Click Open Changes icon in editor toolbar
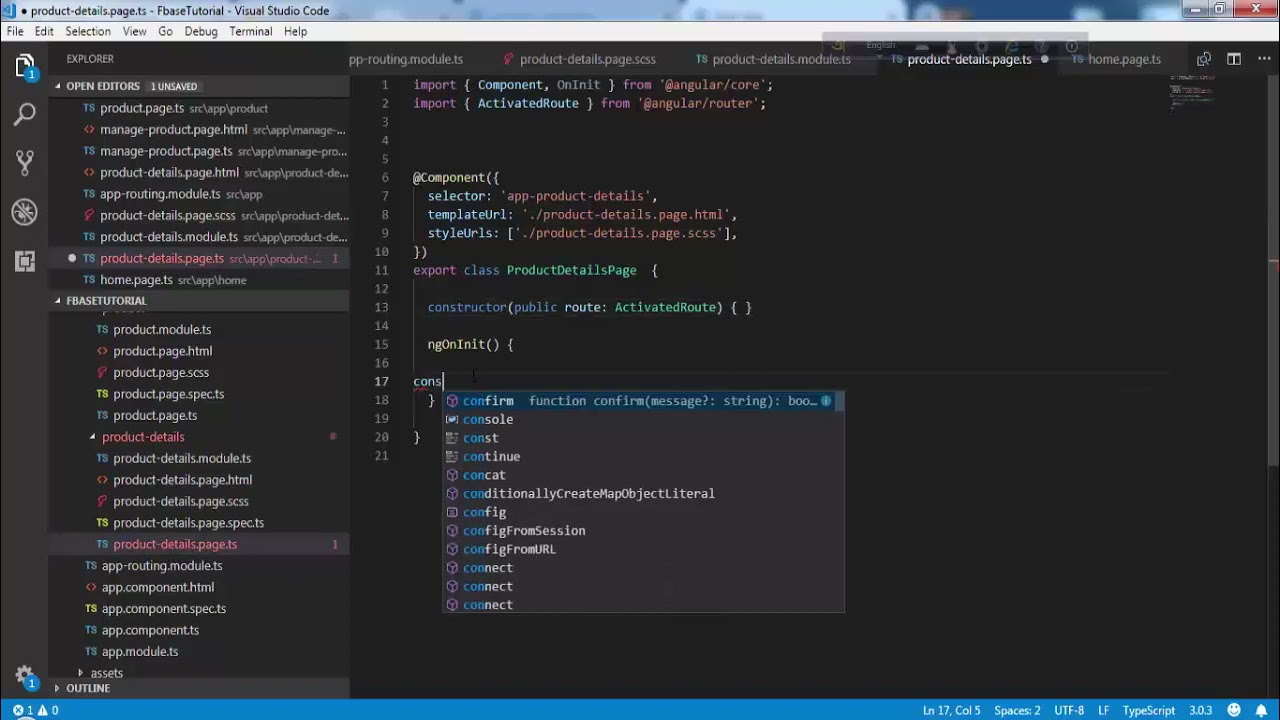The width and height of the screenshot is (1280, 720). (x=1204, y=59)
